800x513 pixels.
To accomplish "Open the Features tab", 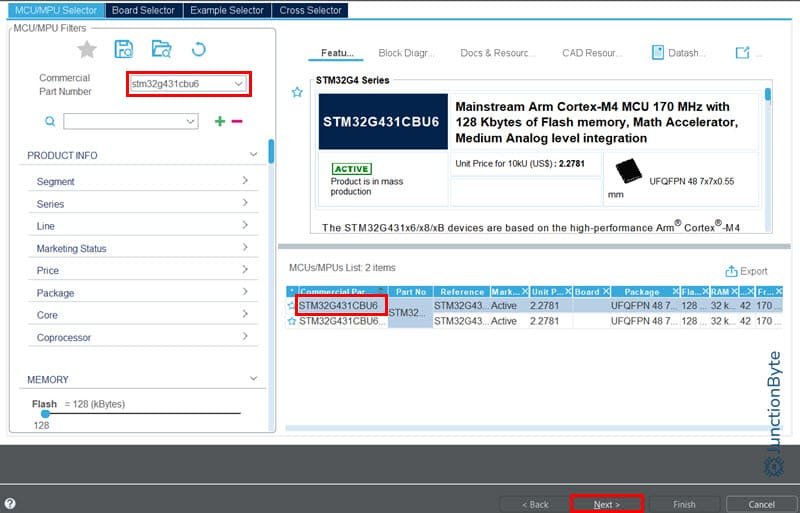I will point(336,53).
